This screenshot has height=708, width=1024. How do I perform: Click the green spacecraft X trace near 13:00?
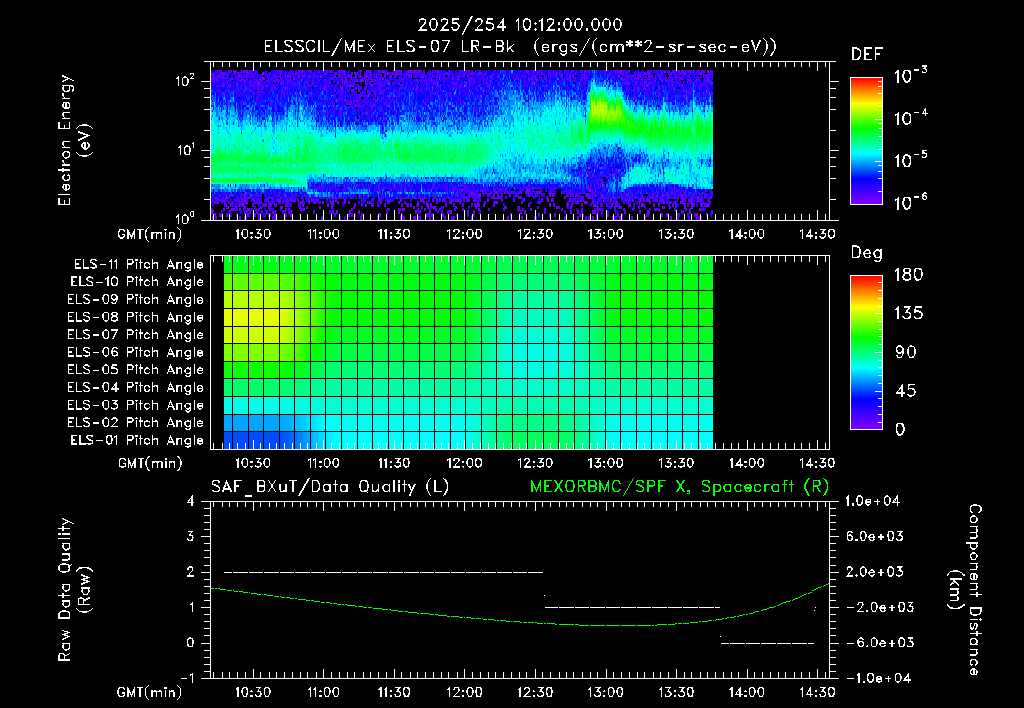[605, 626]
